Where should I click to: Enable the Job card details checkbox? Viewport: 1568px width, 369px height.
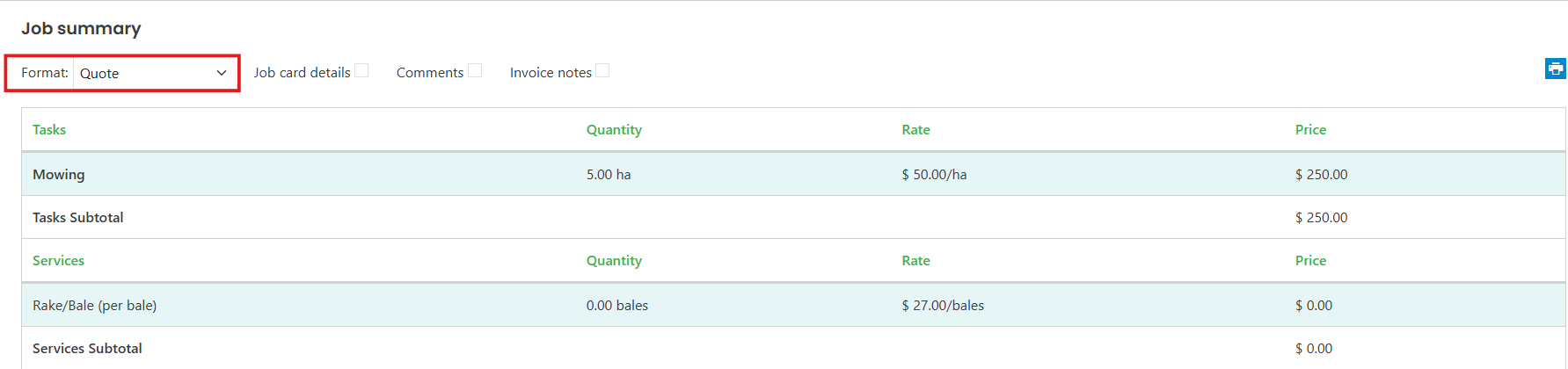pos(361,71)
